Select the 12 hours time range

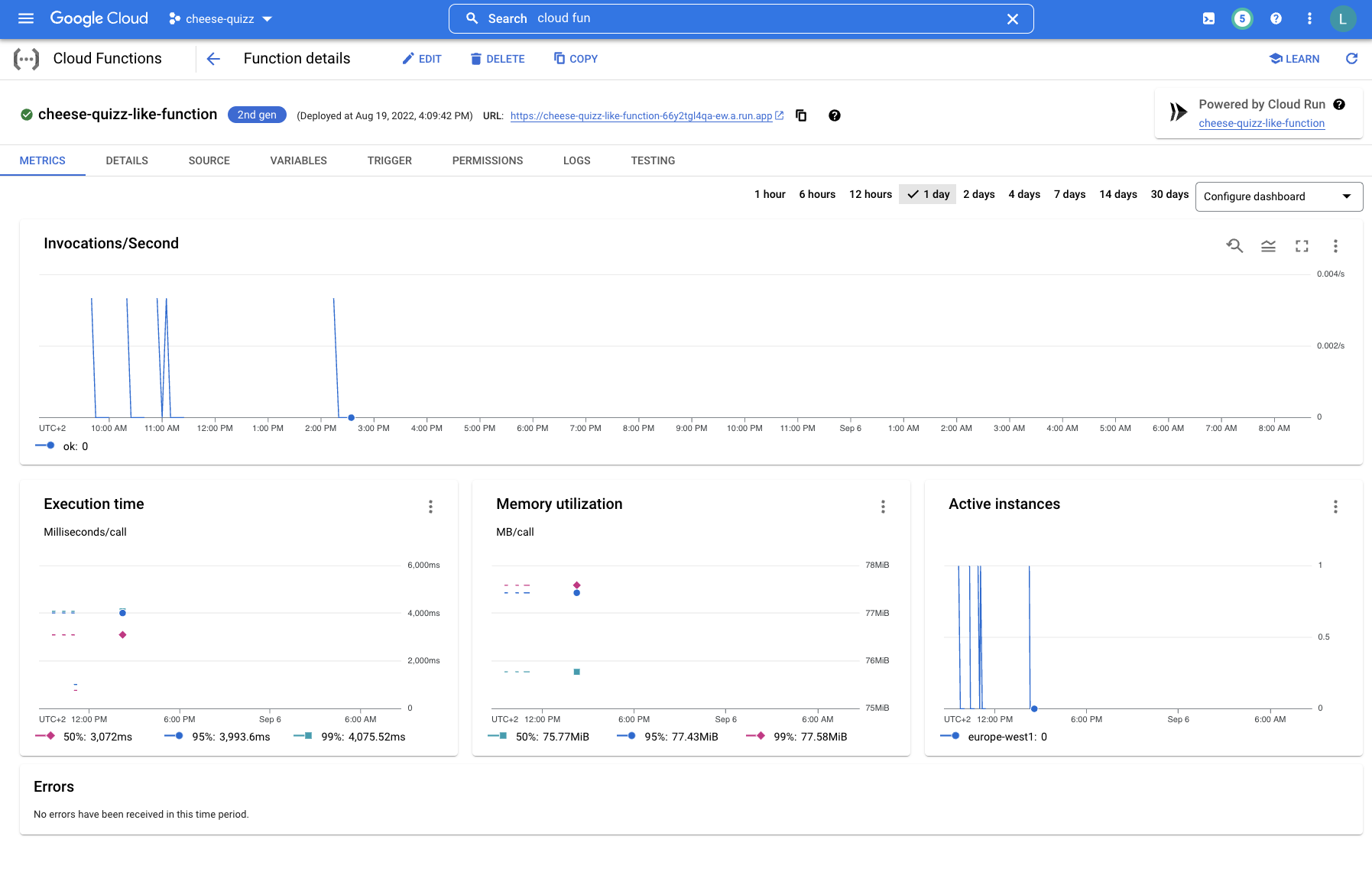pos(871,194)
